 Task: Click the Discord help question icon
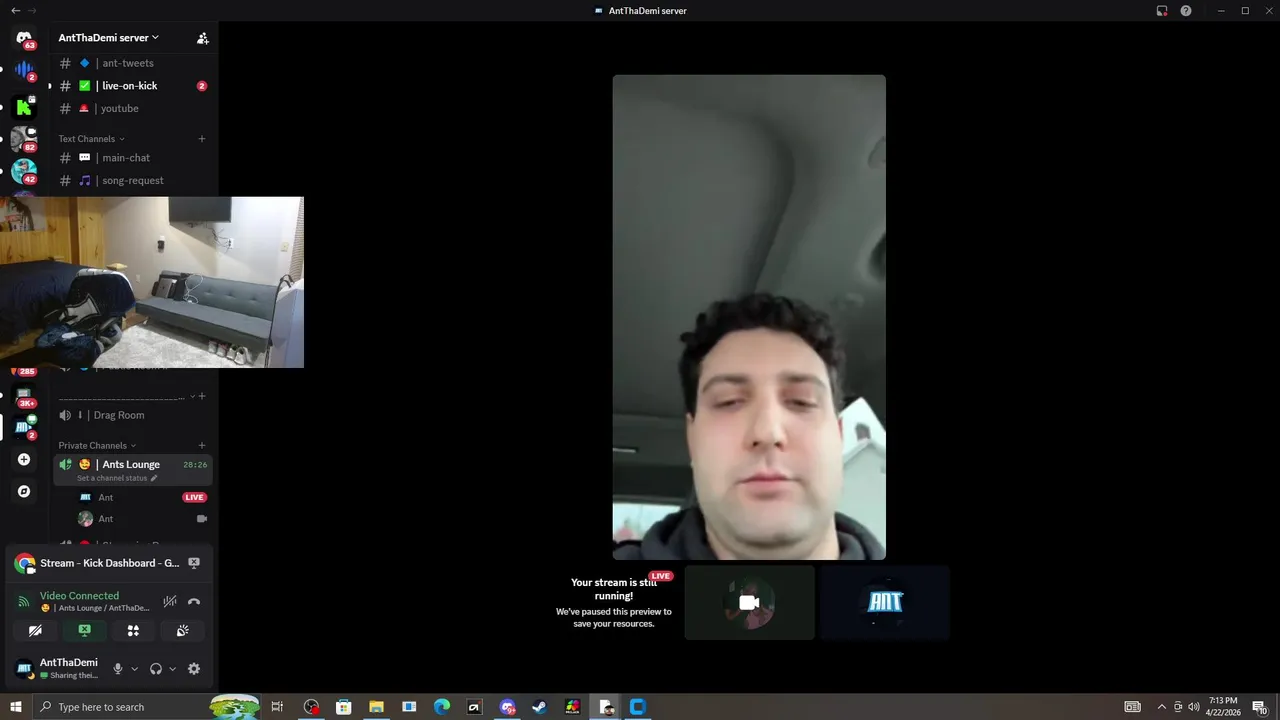[1186, 11]
